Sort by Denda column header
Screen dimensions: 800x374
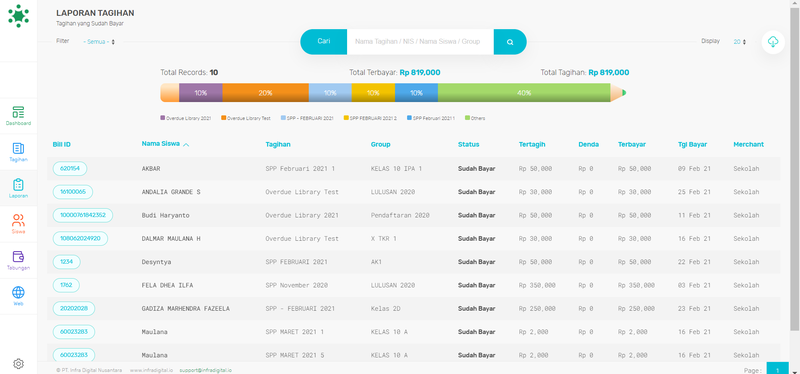tap(589, 144)
